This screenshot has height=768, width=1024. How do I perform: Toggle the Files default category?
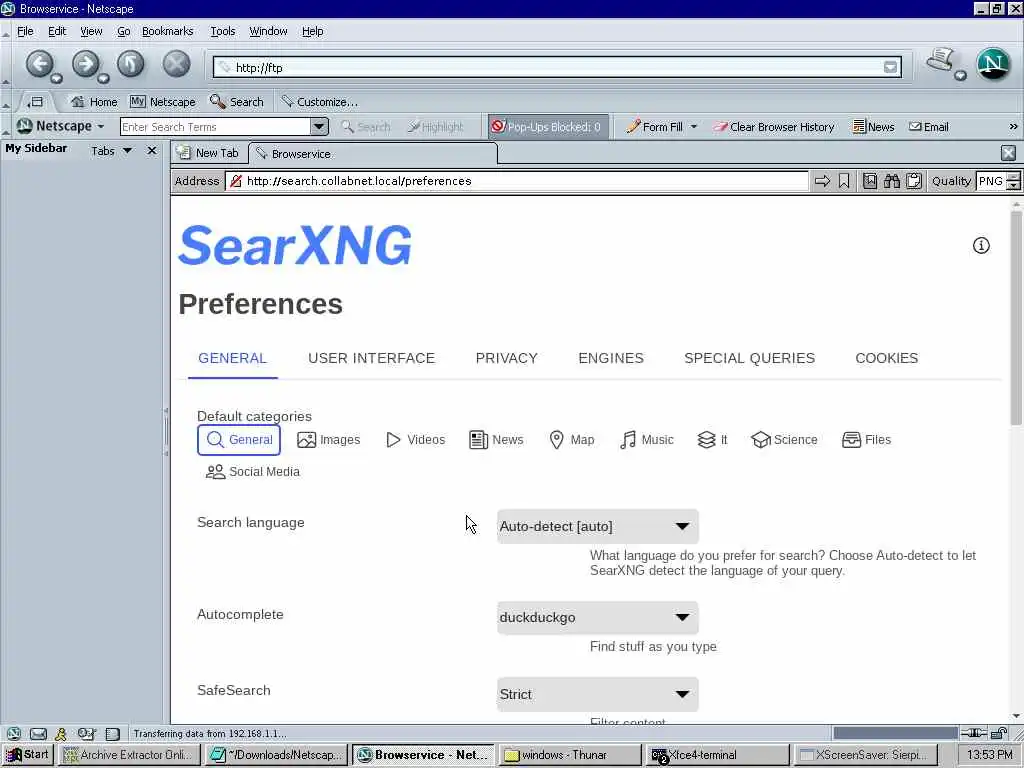[x=866, y=440]
